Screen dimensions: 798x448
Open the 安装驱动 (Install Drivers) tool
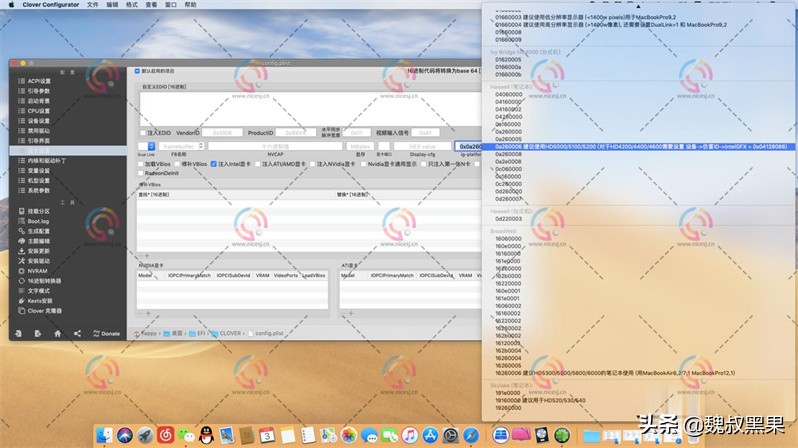[x=34, y=261]
